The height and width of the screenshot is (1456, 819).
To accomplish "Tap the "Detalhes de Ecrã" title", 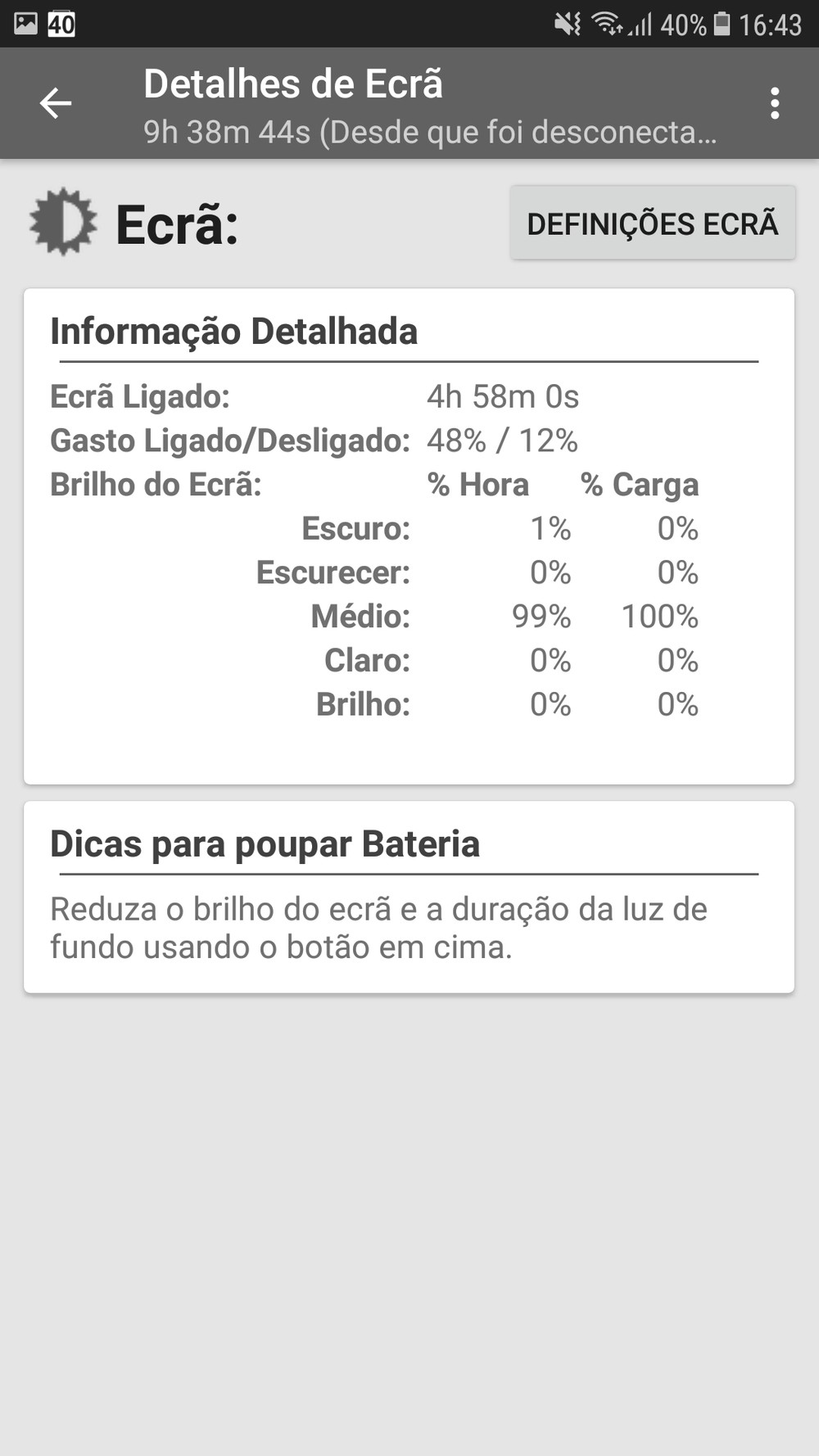I will pyautogui.click(x=293, y=84).
